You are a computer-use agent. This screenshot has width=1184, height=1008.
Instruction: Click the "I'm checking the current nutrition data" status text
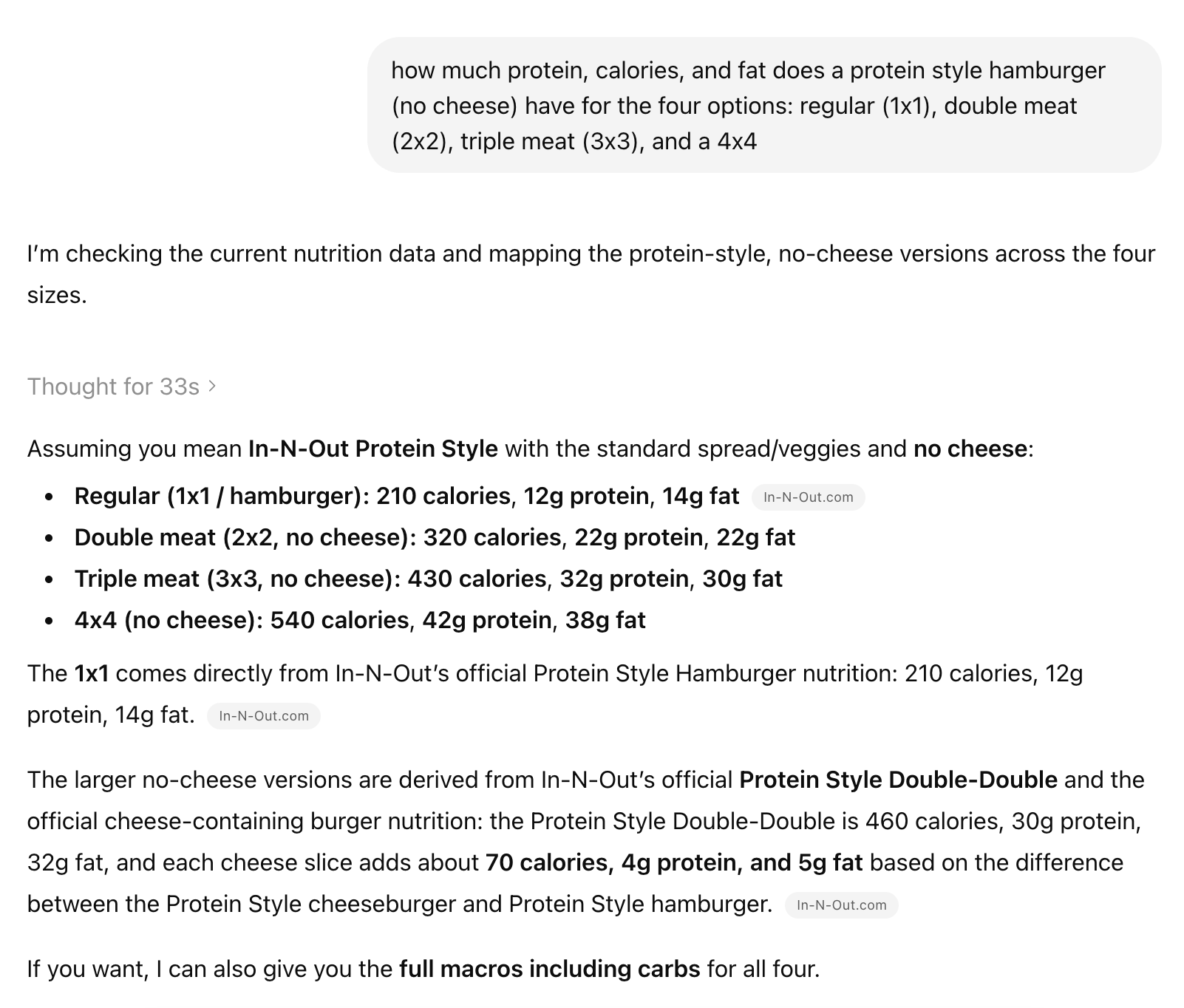(591, 253)
